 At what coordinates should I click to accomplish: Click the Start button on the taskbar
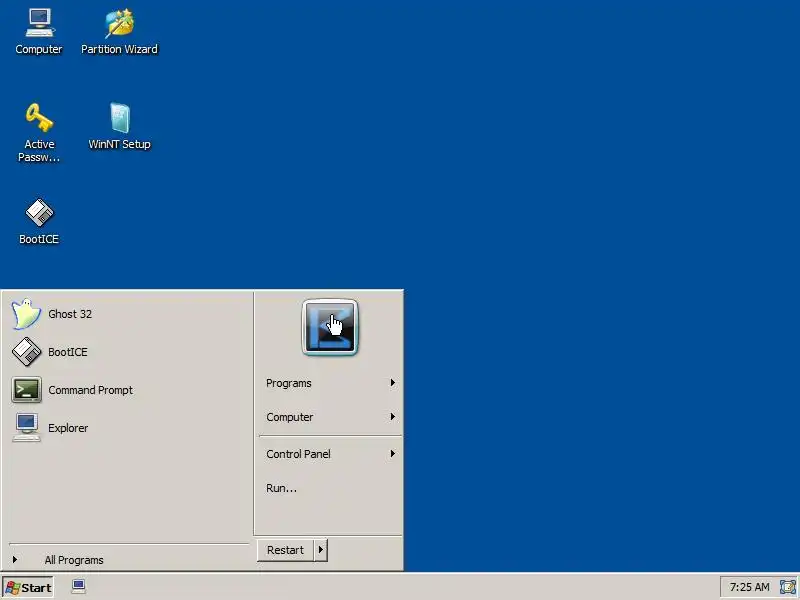28,587
